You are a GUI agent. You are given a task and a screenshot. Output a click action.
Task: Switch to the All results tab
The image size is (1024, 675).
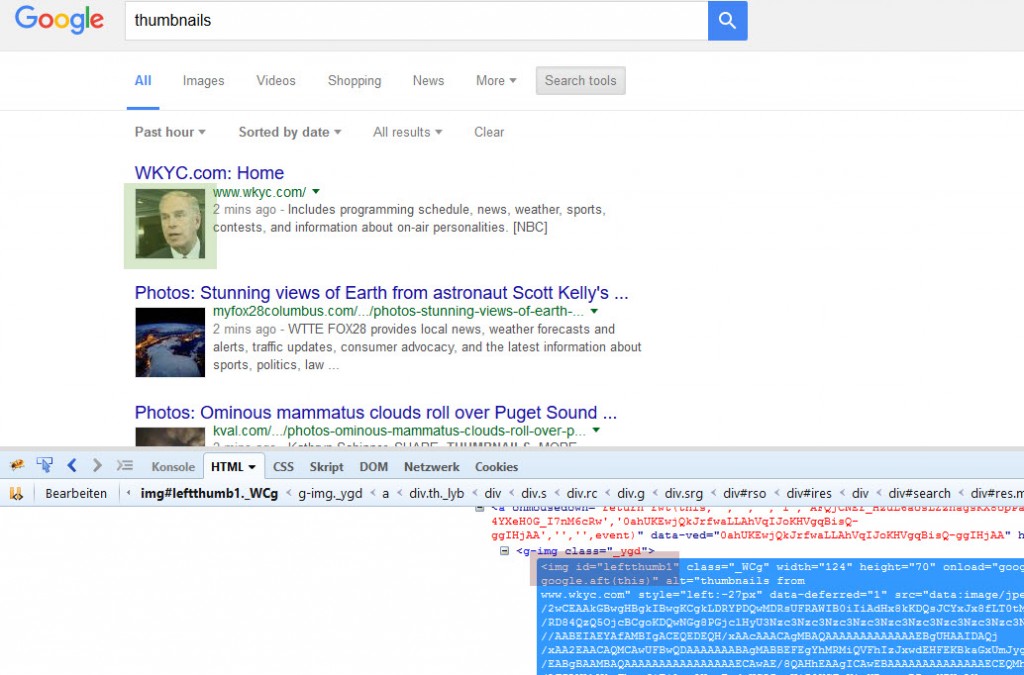(x=143, y=80)
